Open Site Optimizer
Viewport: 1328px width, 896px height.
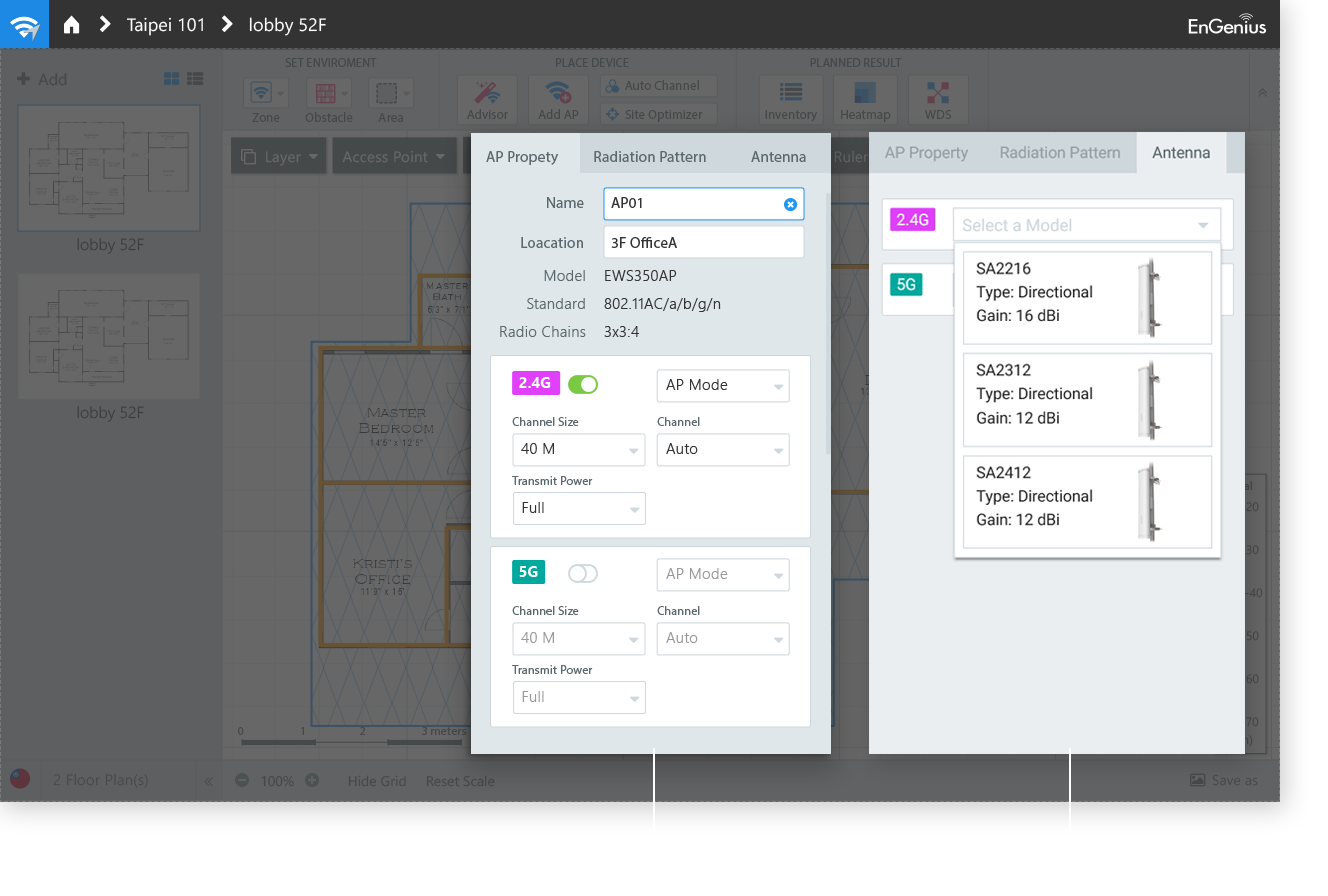click(x=659, y=114)
